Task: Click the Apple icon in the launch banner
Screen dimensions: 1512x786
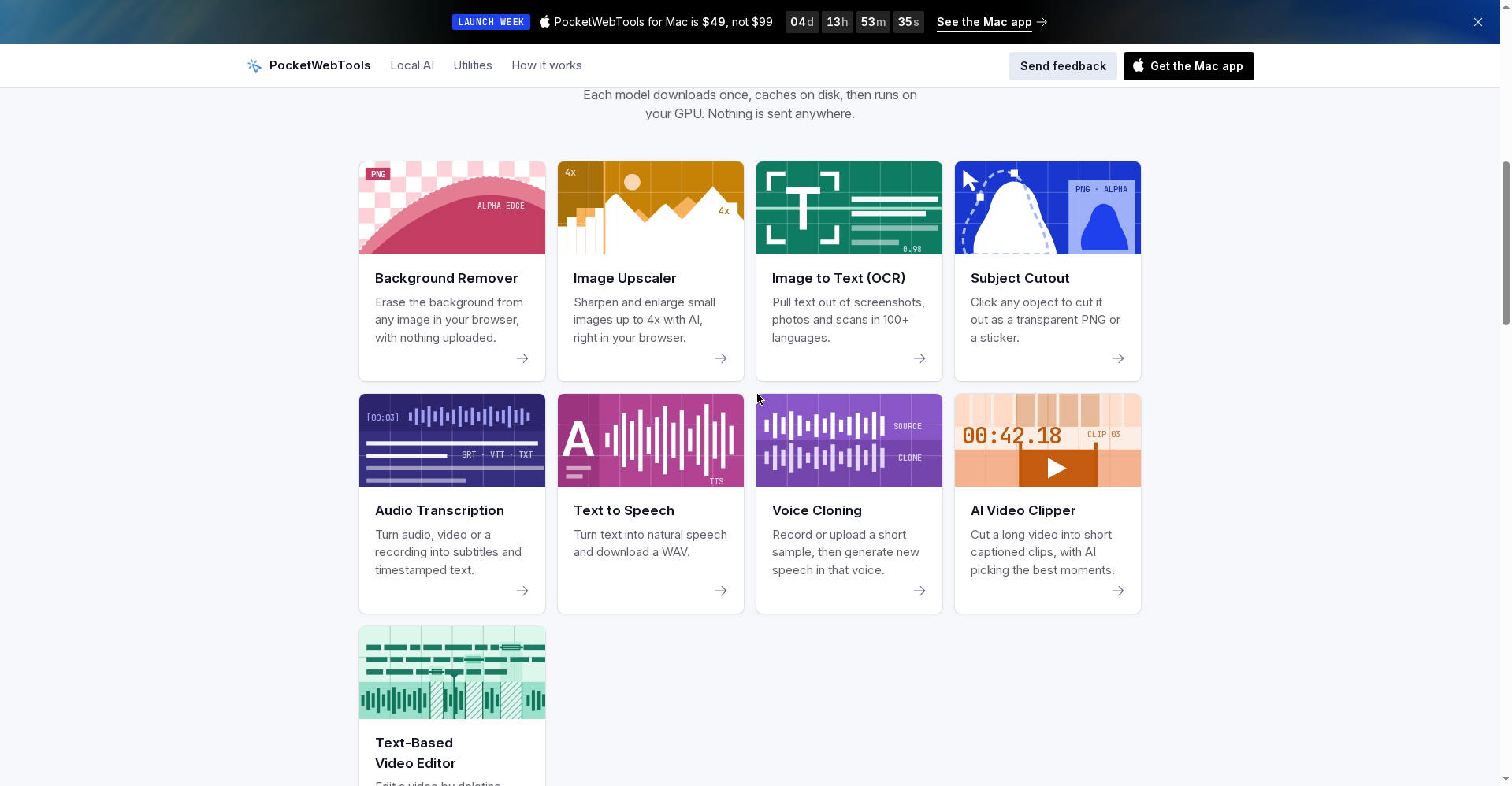Action: [544, 21]
